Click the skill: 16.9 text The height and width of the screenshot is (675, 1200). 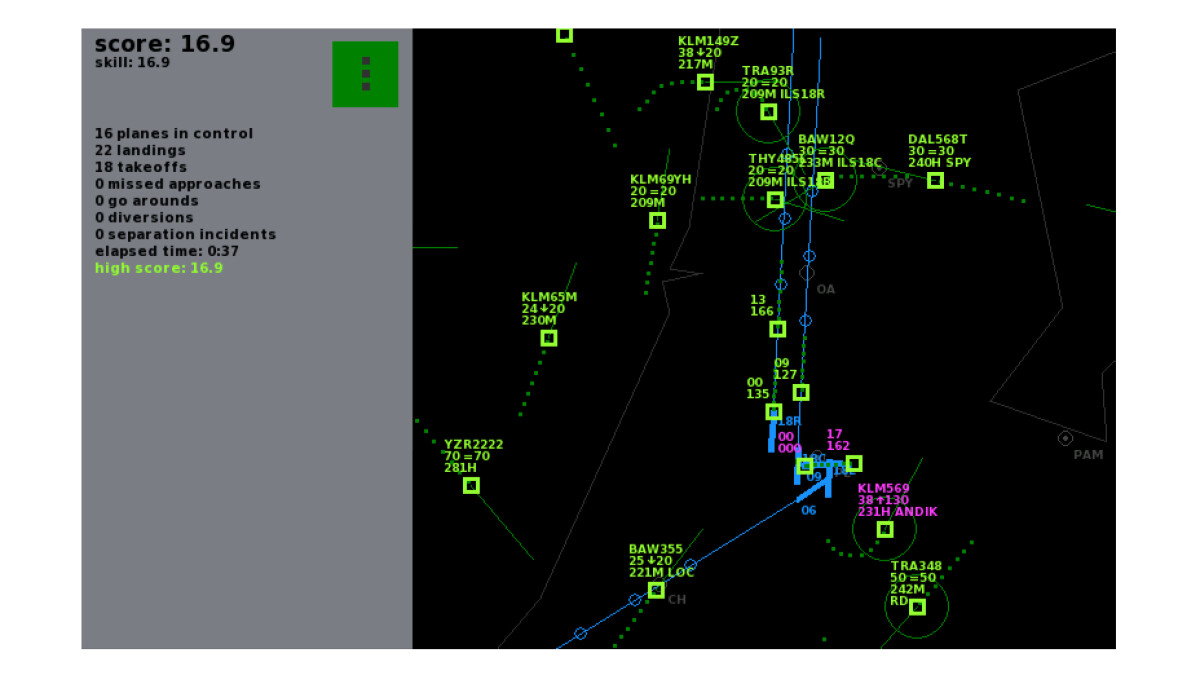132,62
